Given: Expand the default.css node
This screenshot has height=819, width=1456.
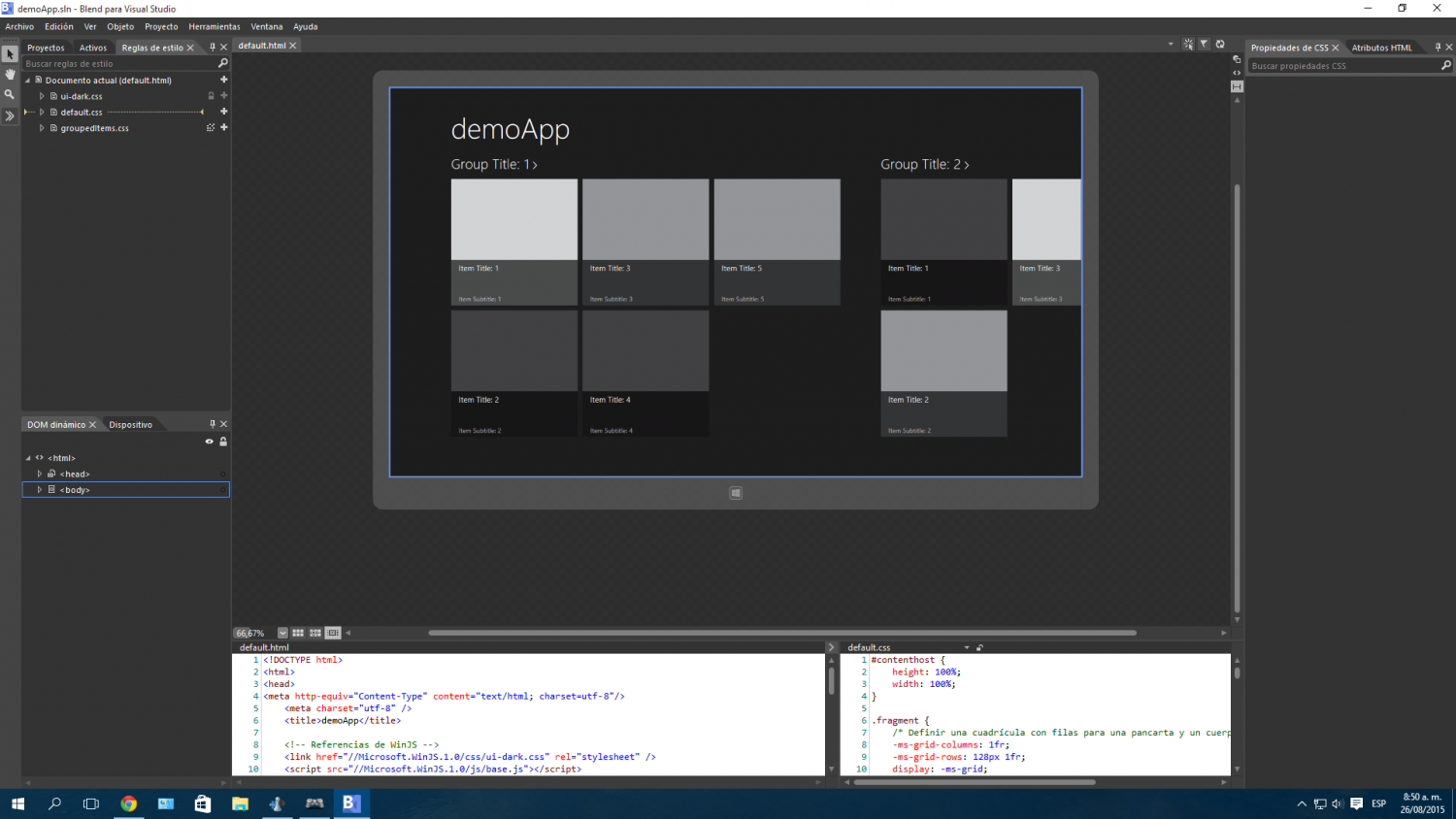Looking at the screenshot, I should (x=42, y=112).
